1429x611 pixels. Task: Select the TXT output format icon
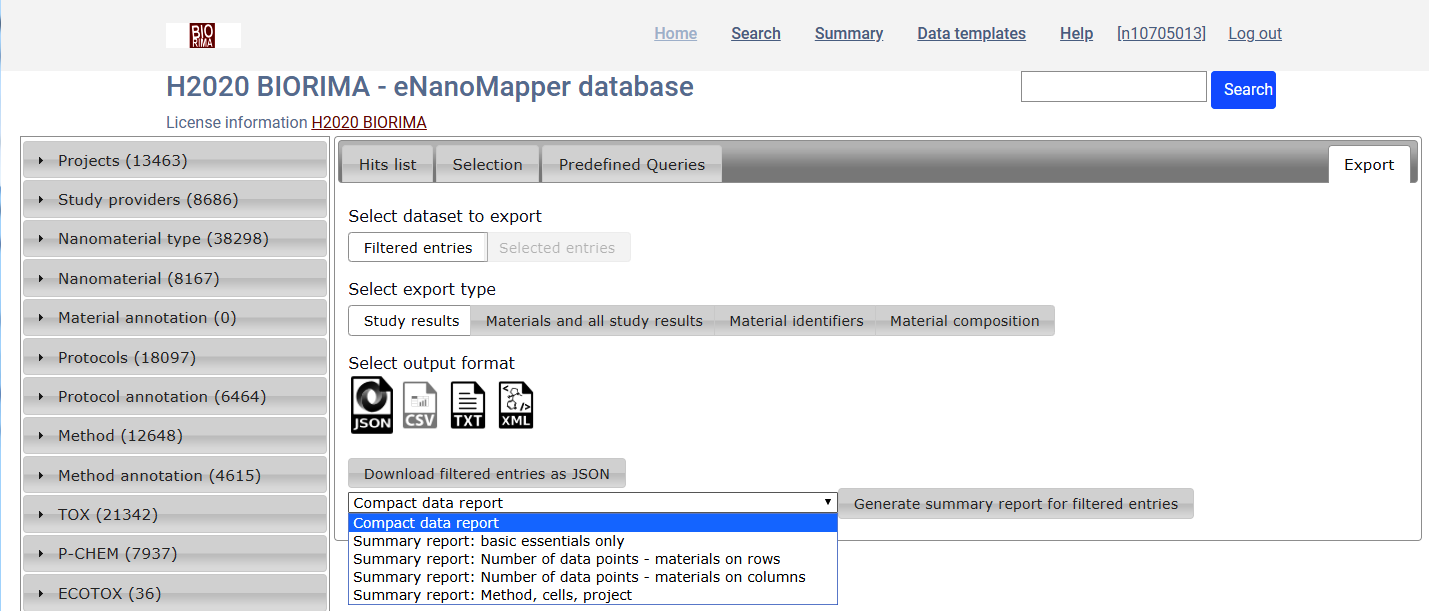(467, 404)
